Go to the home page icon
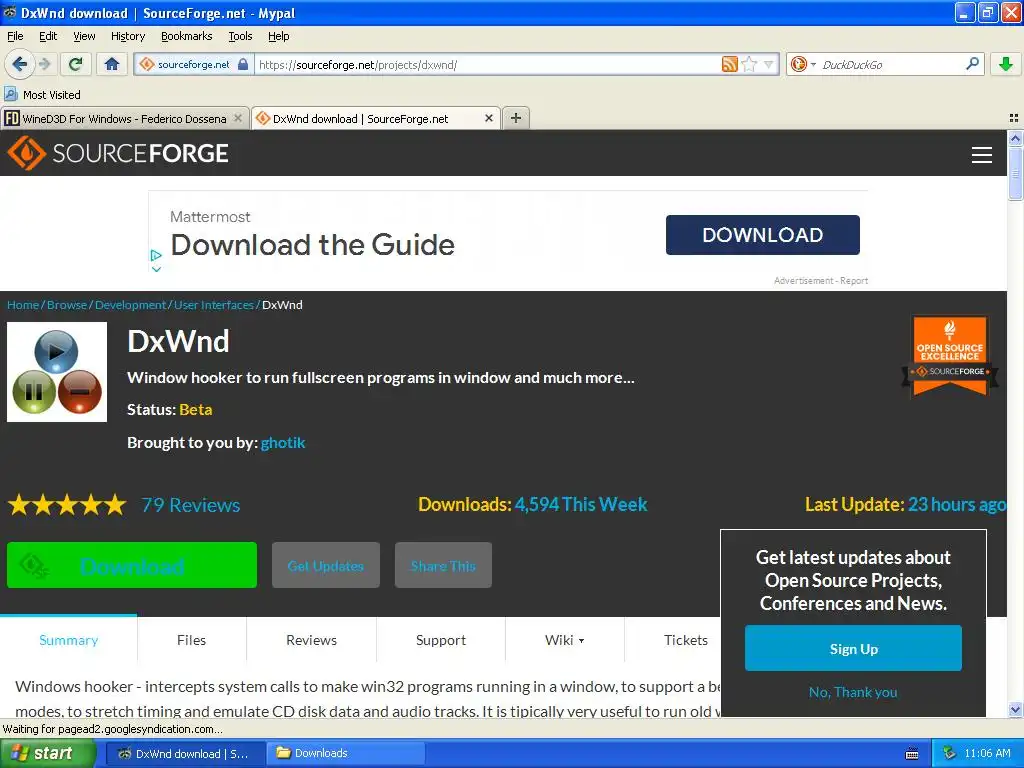This screenshot has width=1024, height=768. point(112,64)
